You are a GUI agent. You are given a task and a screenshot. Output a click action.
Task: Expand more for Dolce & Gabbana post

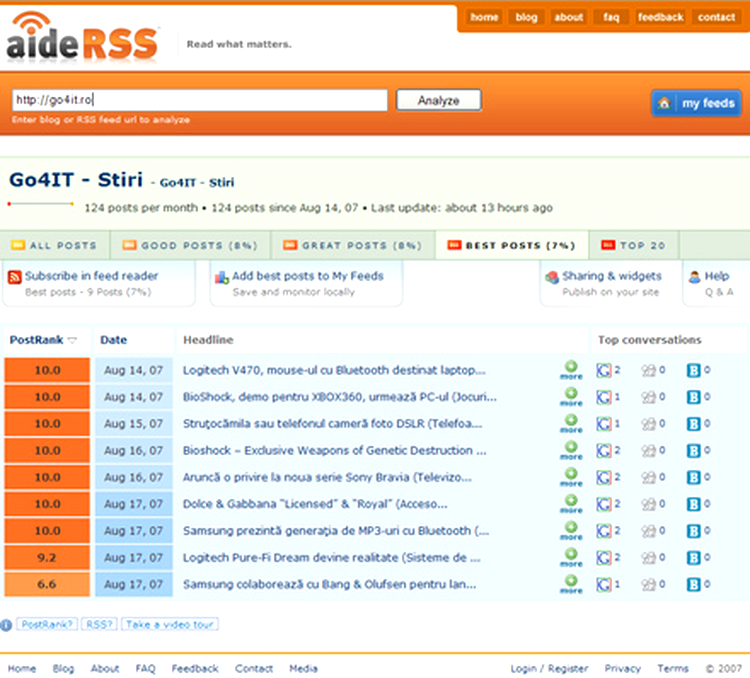tap(571, 504)
